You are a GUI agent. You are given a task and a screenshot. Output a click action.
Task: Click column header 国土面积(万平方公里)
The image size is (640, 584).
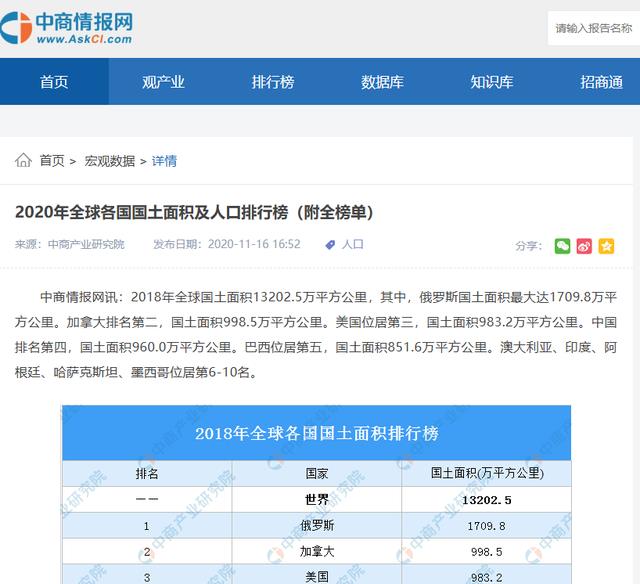point(487,473)
